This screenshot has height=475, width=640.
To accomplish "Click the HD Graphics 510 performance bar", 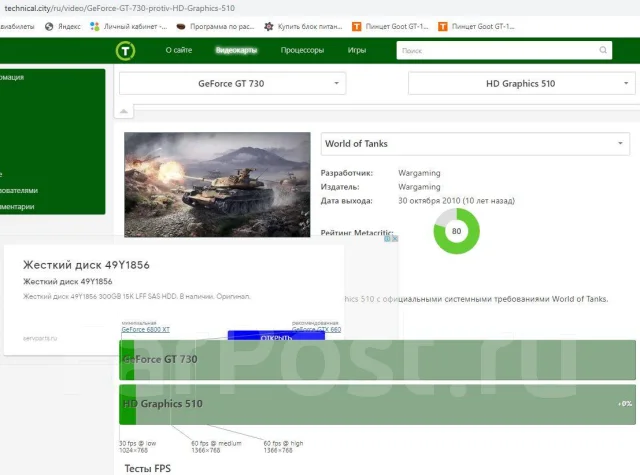I will (x=377, y=404).
